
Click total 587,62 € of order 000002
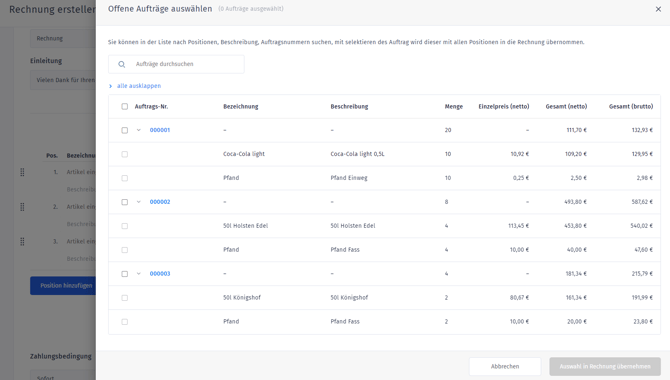click(642, 202)
